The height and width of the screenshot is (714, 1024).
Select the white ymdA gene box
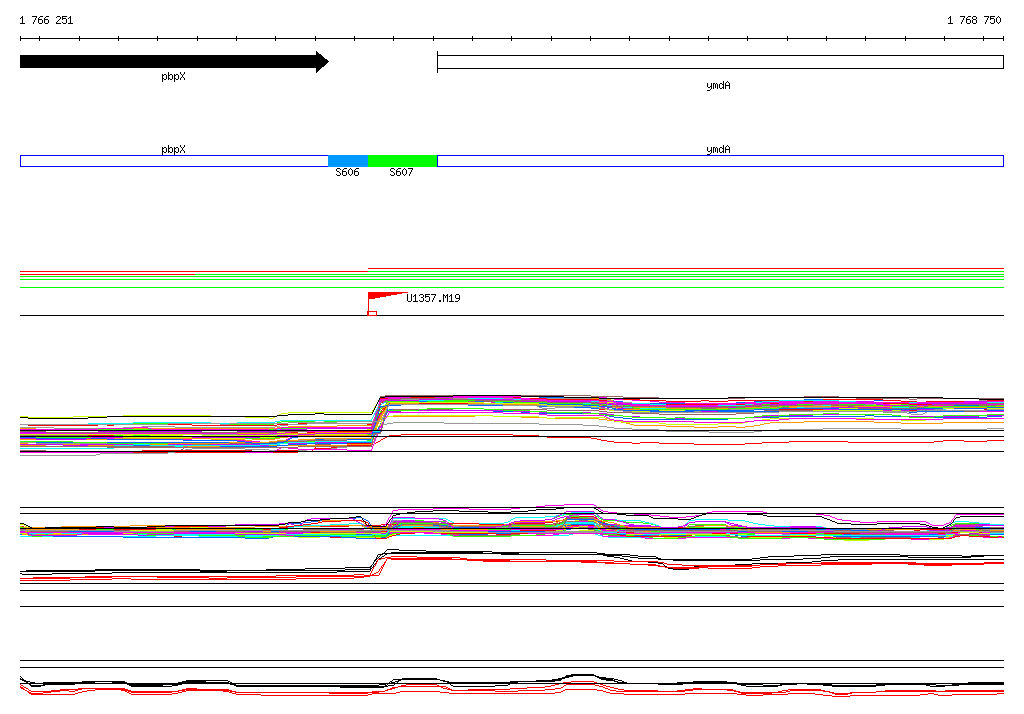(x=720, y=62)
